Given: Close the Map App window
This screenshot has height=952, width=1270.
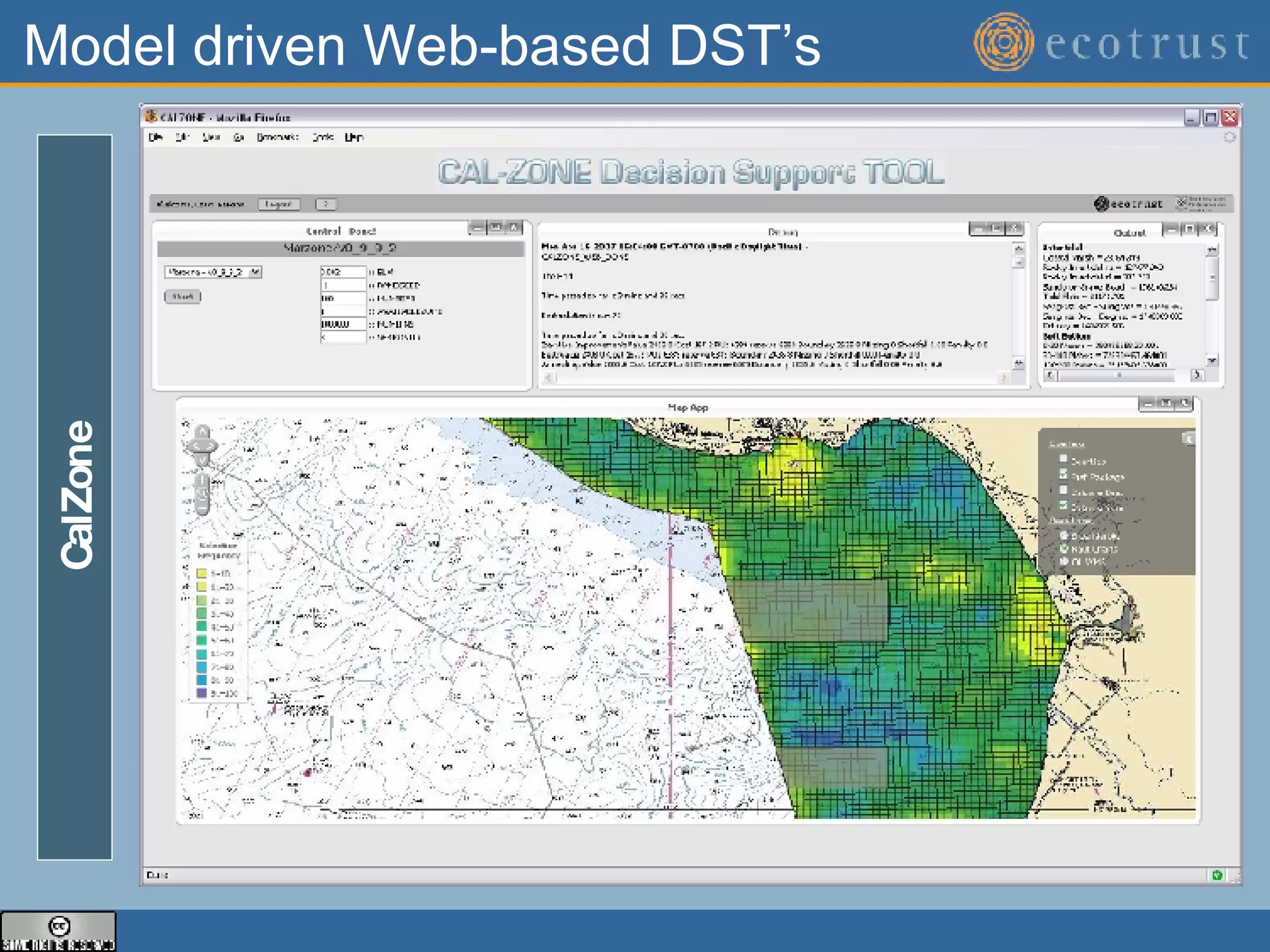Looking at the screenshot, I should click(1184, 404).
